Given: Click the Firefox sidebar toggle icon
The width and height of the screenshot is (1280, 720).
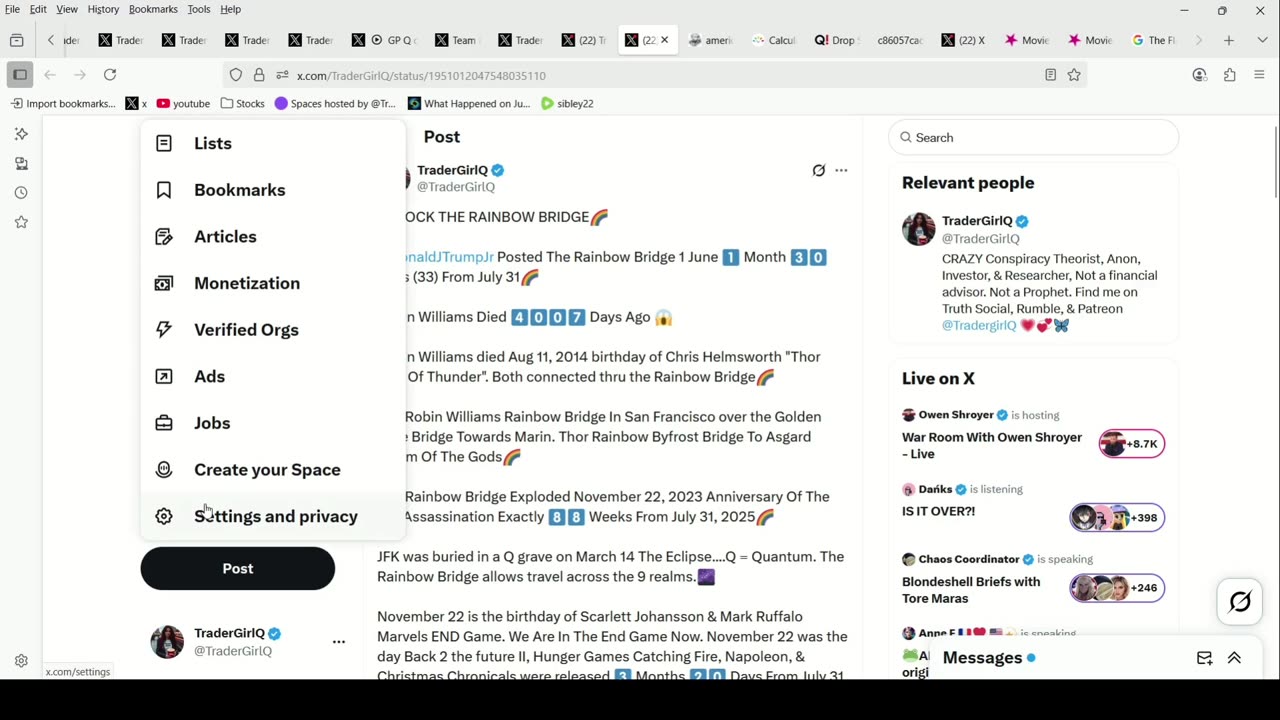Looking at the screenshot, I should coord(19,75).
